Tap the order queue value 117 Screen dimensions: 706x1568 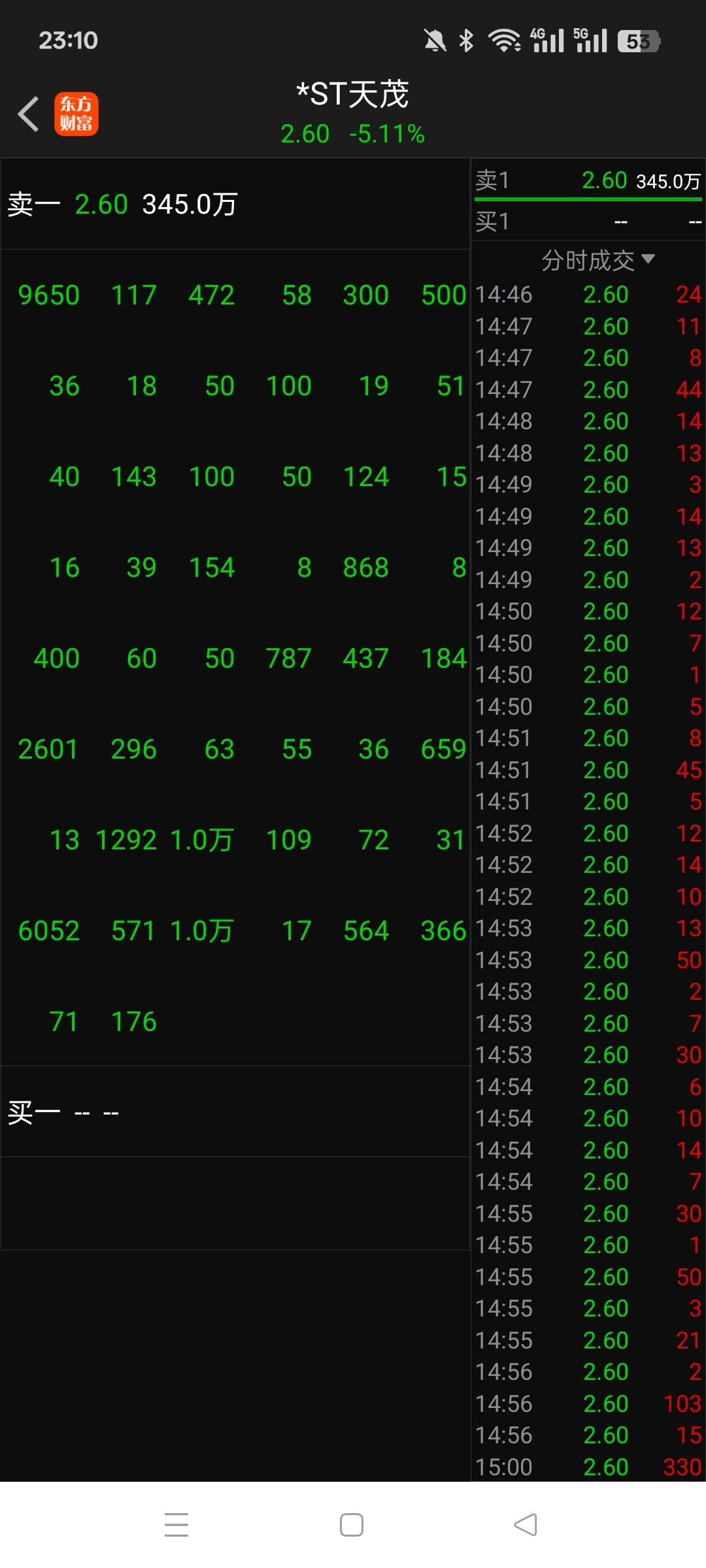pyautogui.click(x=134, y=295)
